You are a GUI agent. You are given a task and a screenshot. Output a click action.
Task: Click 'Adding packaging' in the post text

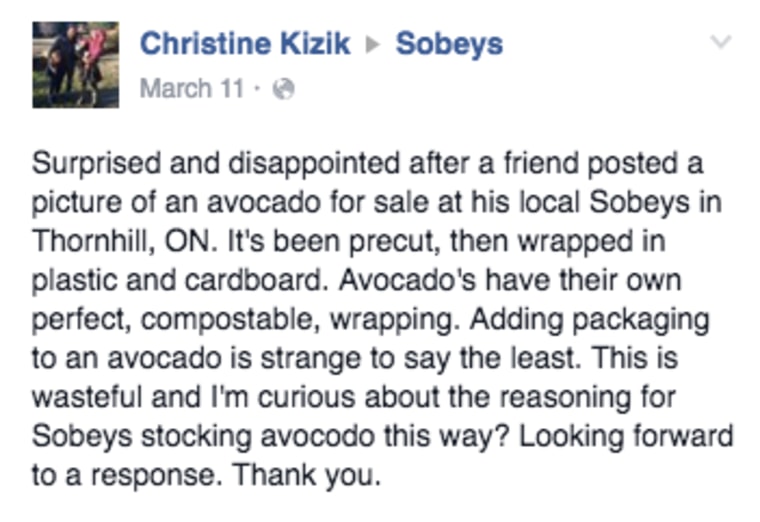589,320
